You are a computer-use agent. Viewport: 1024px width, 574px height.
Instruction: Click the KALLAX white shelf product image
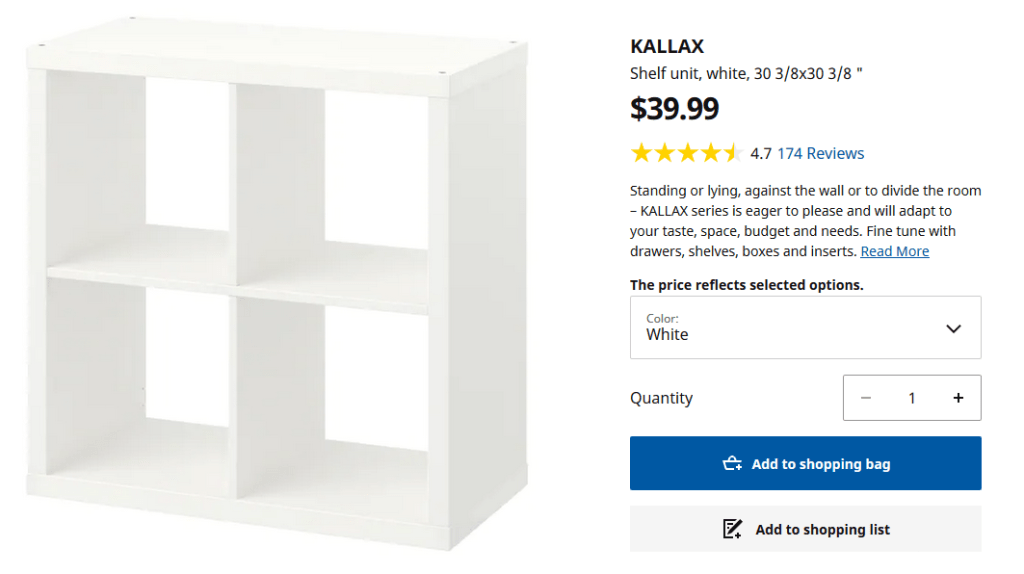278,287
